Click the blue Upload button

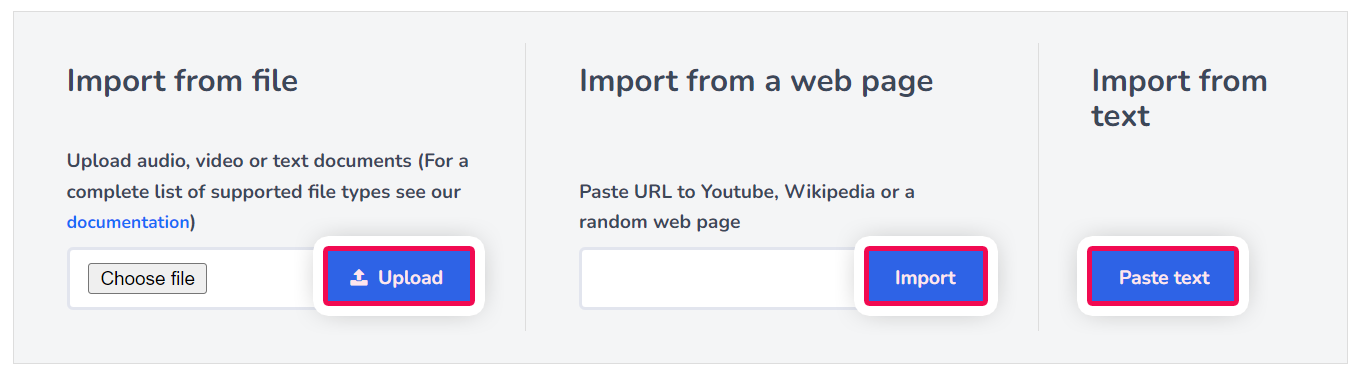(398, 277)
